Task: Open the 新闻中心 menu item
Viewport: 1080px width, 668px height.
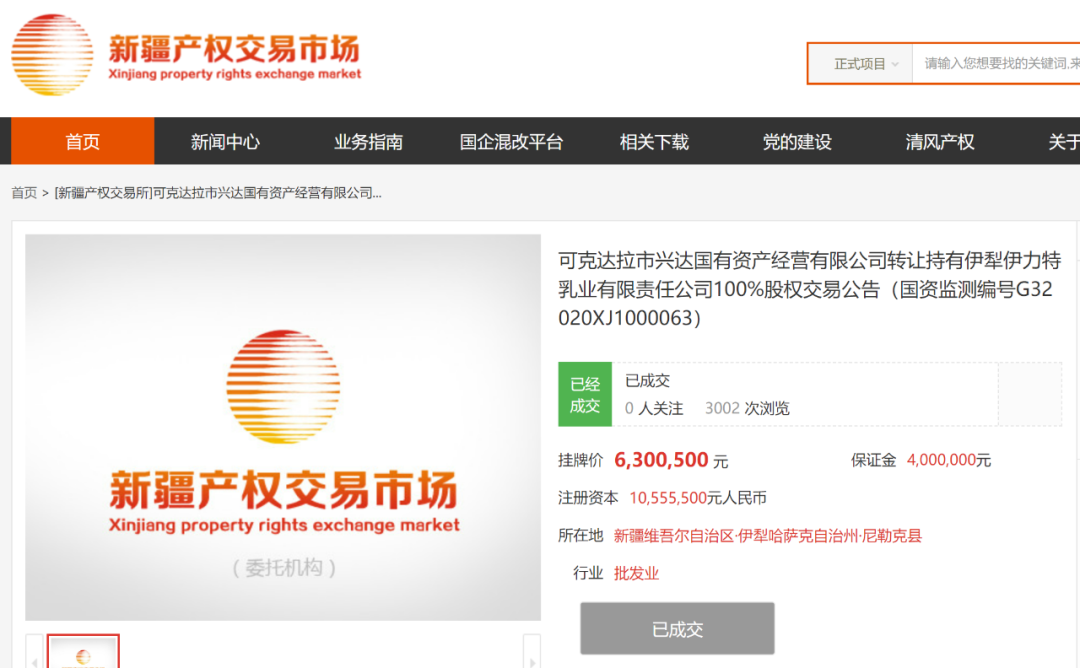Action: pyautogui.click(x=225, y=141)
